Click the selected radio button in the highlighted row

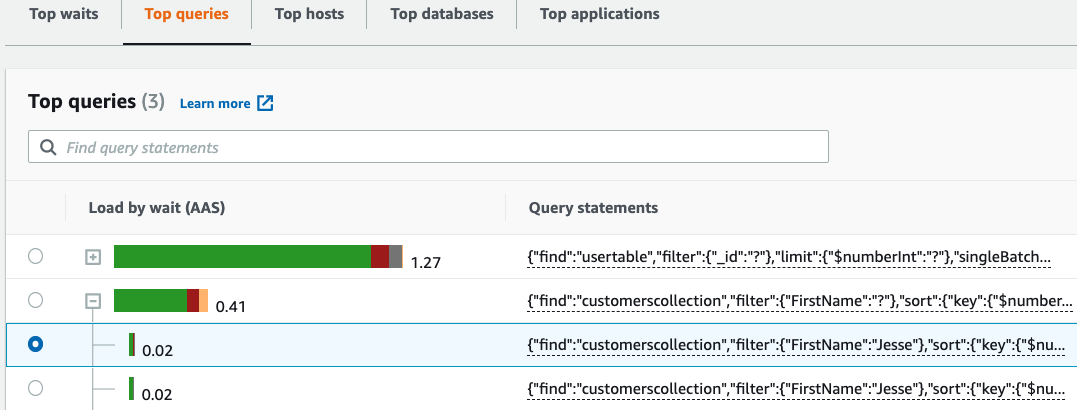[x=36, y=344]
